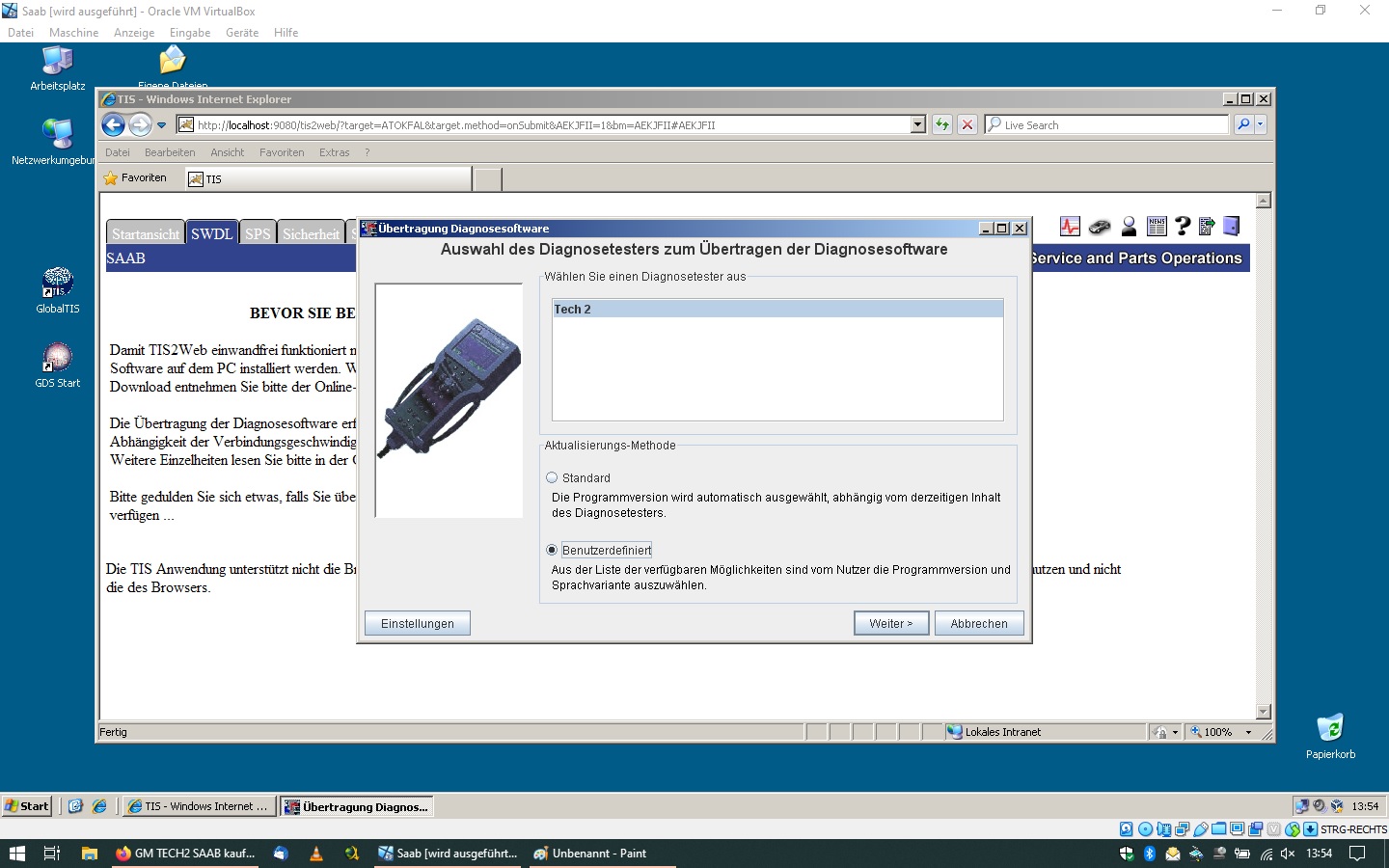The image size is (1389, 868).
Task: Launch the GlobalTIS desktop shortcut
Action: pos(58,290)
